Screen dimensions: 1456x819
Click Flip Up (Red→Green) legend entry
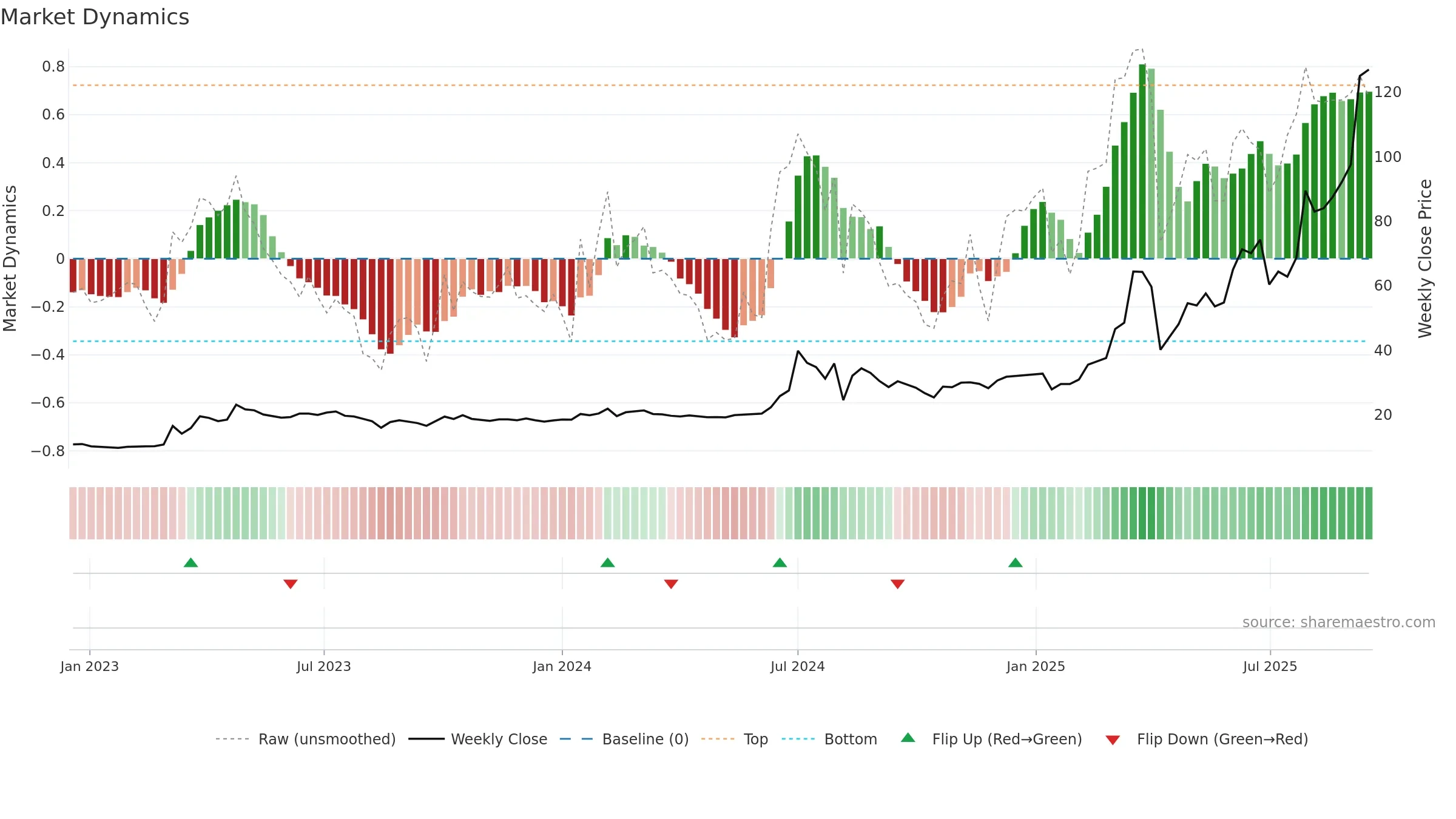991,739
